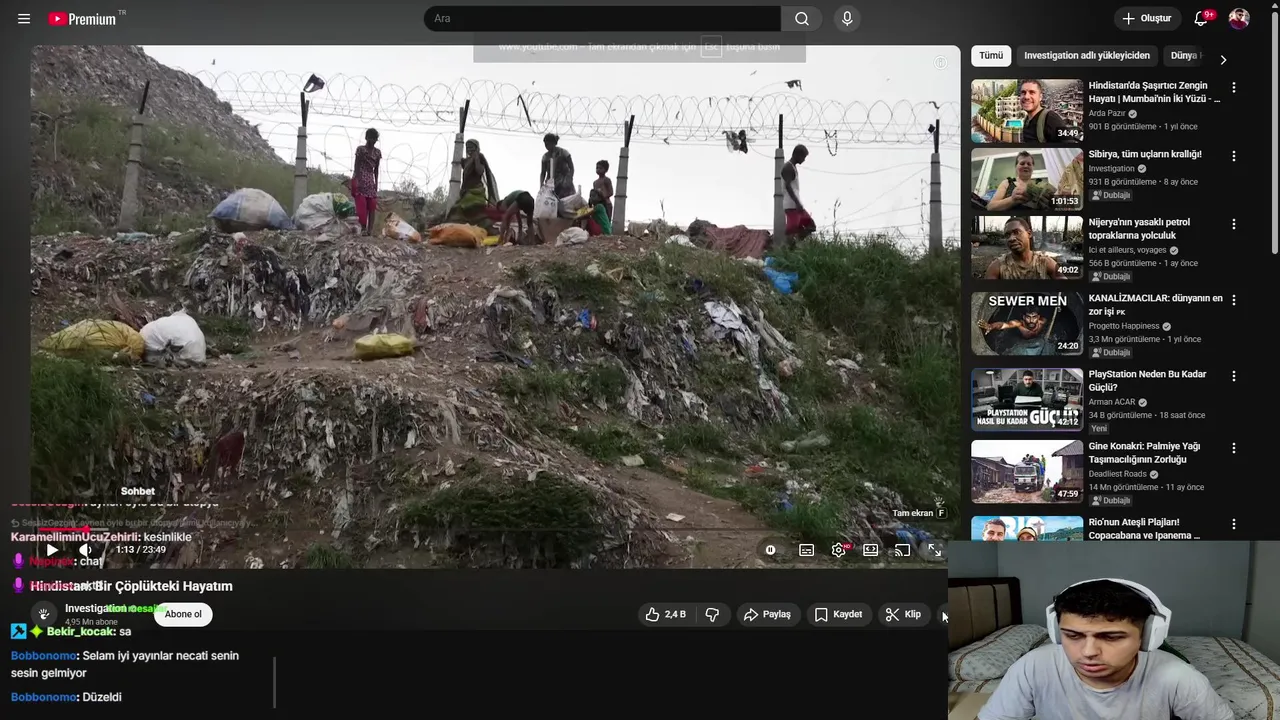
Task: Open options for Nijerya'nın yasaklı petrol video
Action: pyautogui.click(x=1234, y=224)
